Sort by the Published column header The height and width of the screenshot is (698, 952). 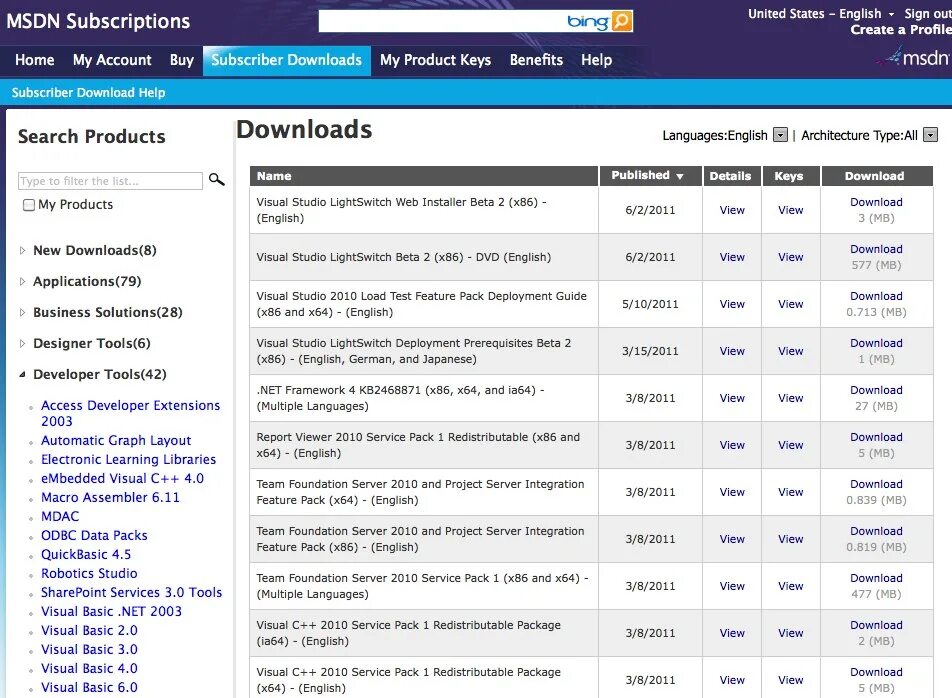pos(650,175)
